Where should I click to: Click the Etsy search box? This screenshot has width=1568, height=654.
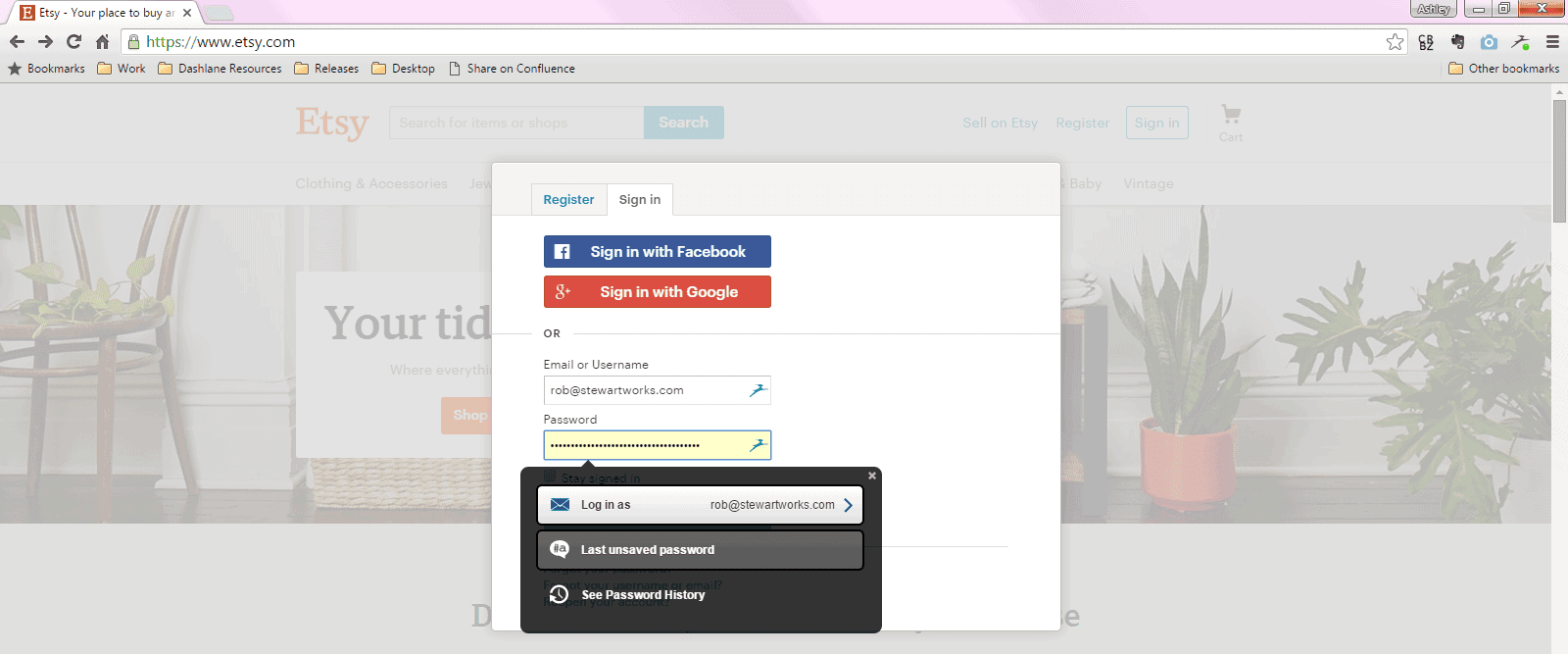click(x=516, y=123)
